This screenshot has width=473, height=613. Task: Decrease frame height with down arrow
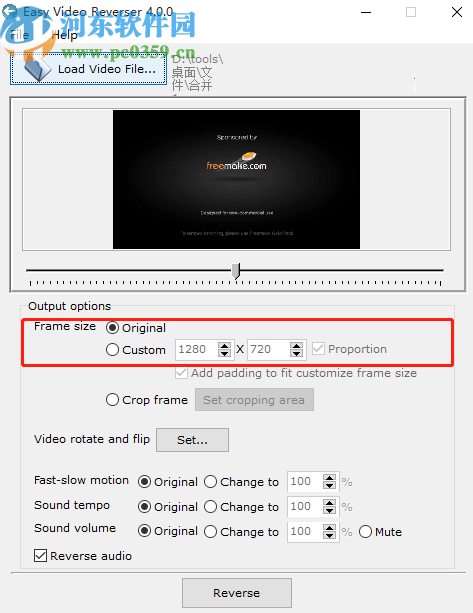296,353
